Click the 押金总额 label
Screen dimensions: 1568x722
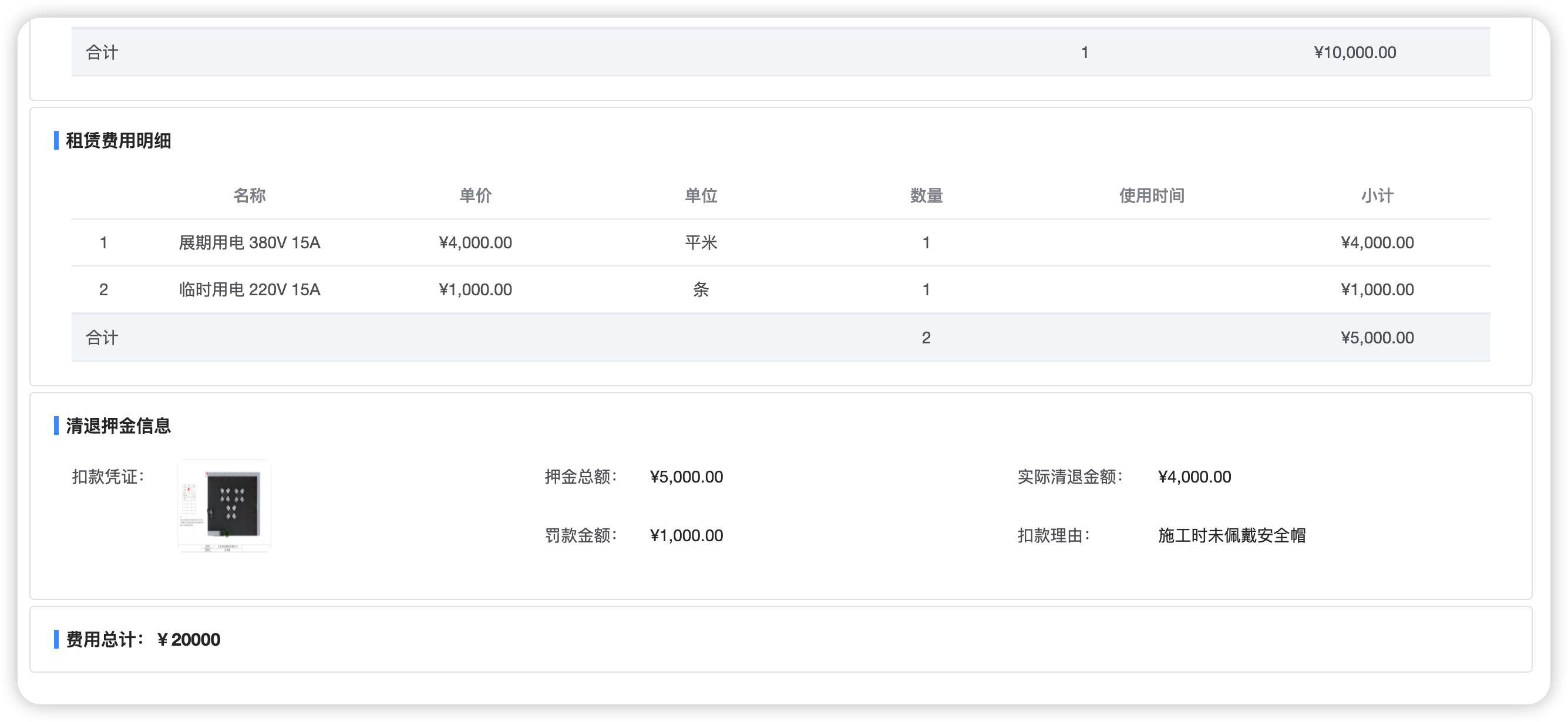click(581, 477)
